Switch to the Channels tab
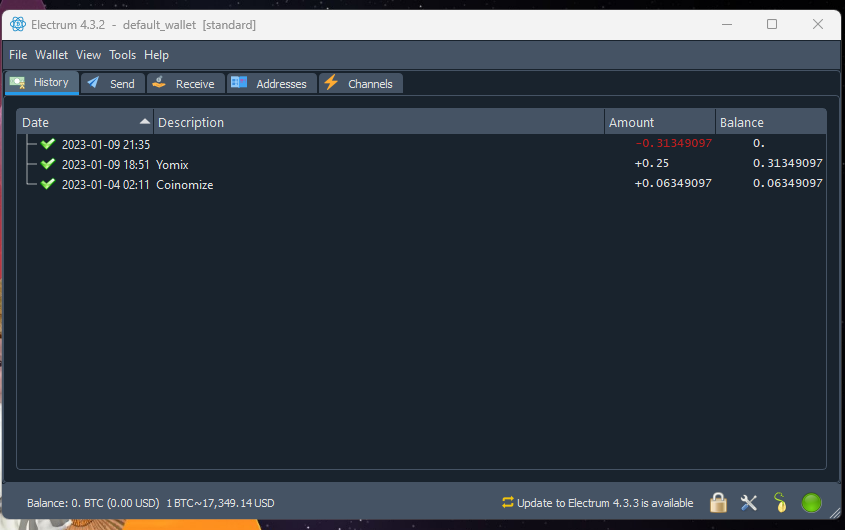The image size is (845, 530). tap(361, 84)
